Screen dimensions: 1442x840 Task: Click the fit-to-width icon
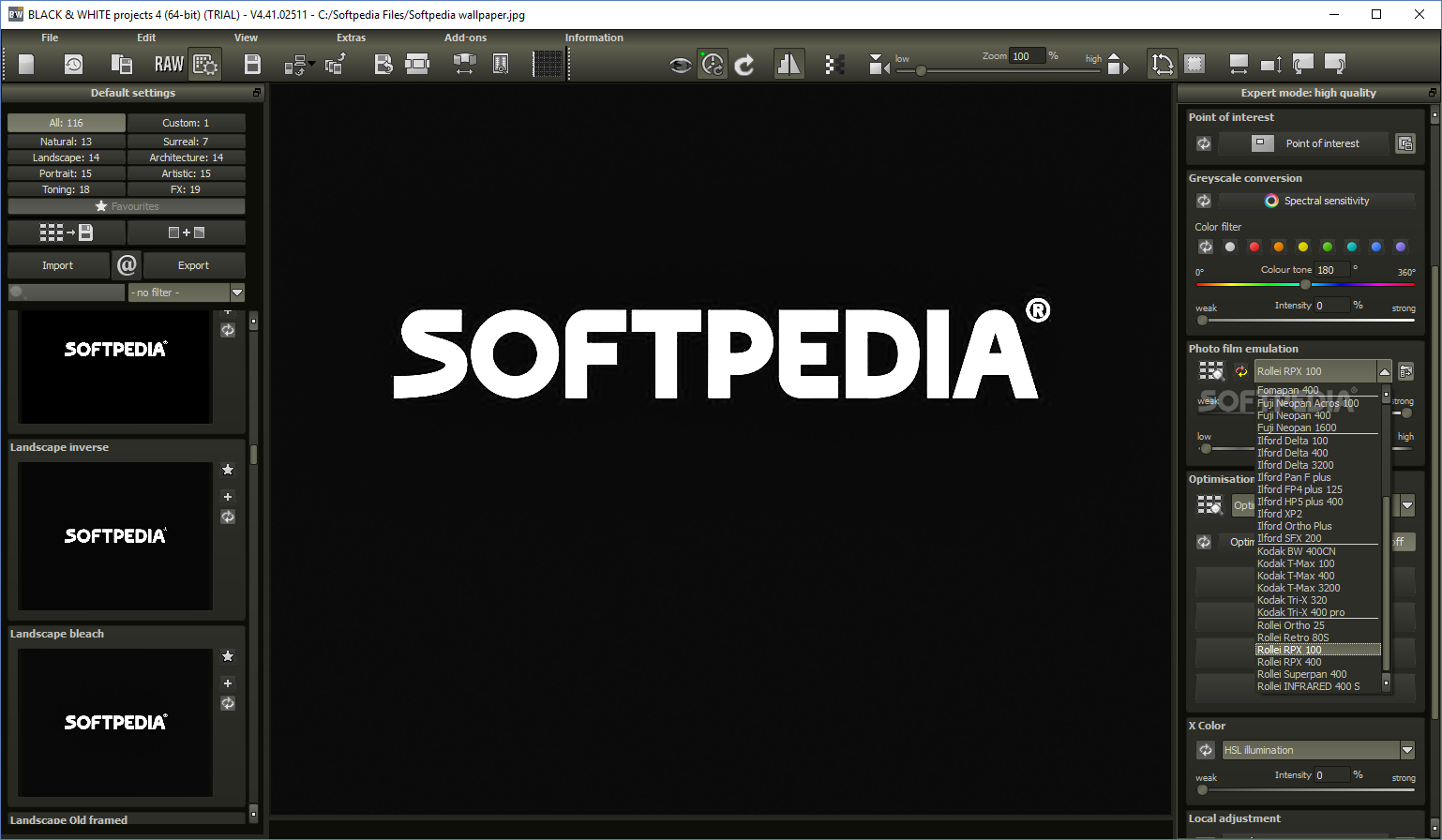point(1239,64)
